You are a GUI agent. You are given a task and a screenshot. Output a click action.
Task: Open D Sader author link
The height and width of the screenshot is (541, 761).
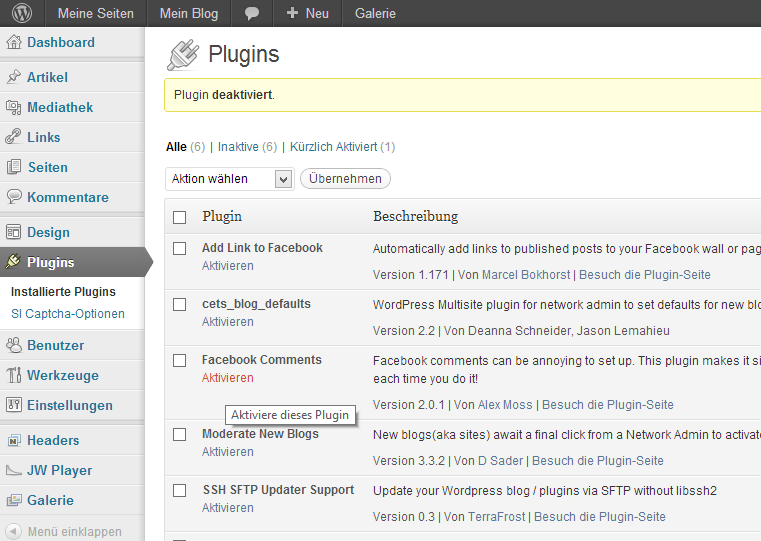pos(500,460)
